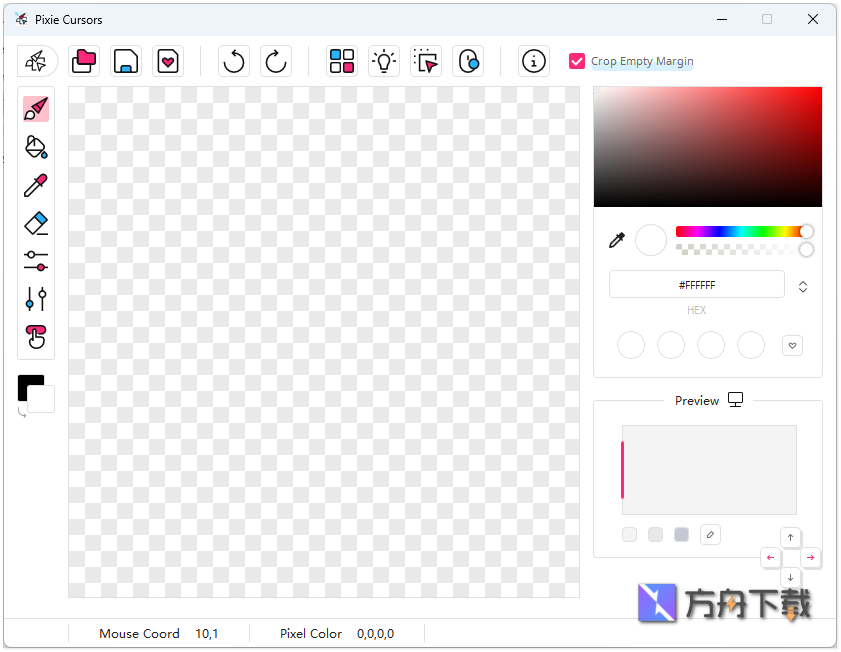Open the four-squares grid menu
Image resolution: width=841 pixels, height=652 pixels.
point(343,61)
